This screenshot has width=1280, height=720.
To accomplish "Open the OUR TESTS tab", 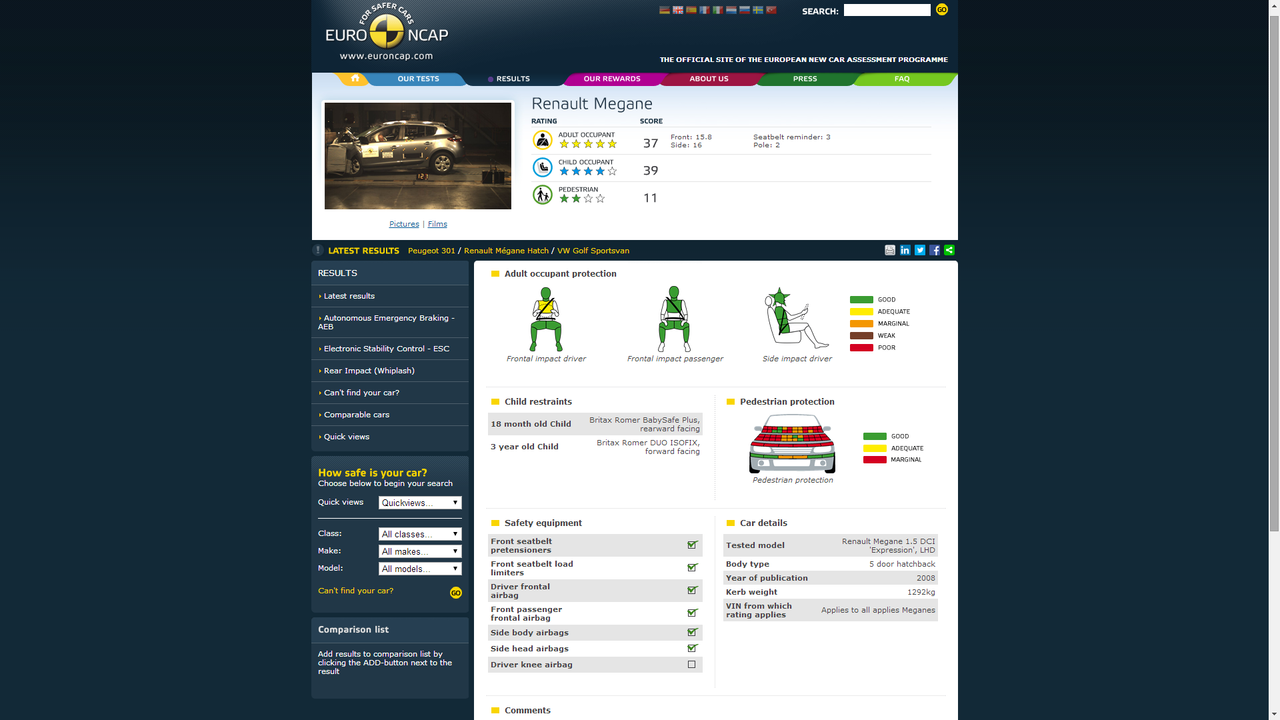I will pyautogui.click(x=418, y=79).
